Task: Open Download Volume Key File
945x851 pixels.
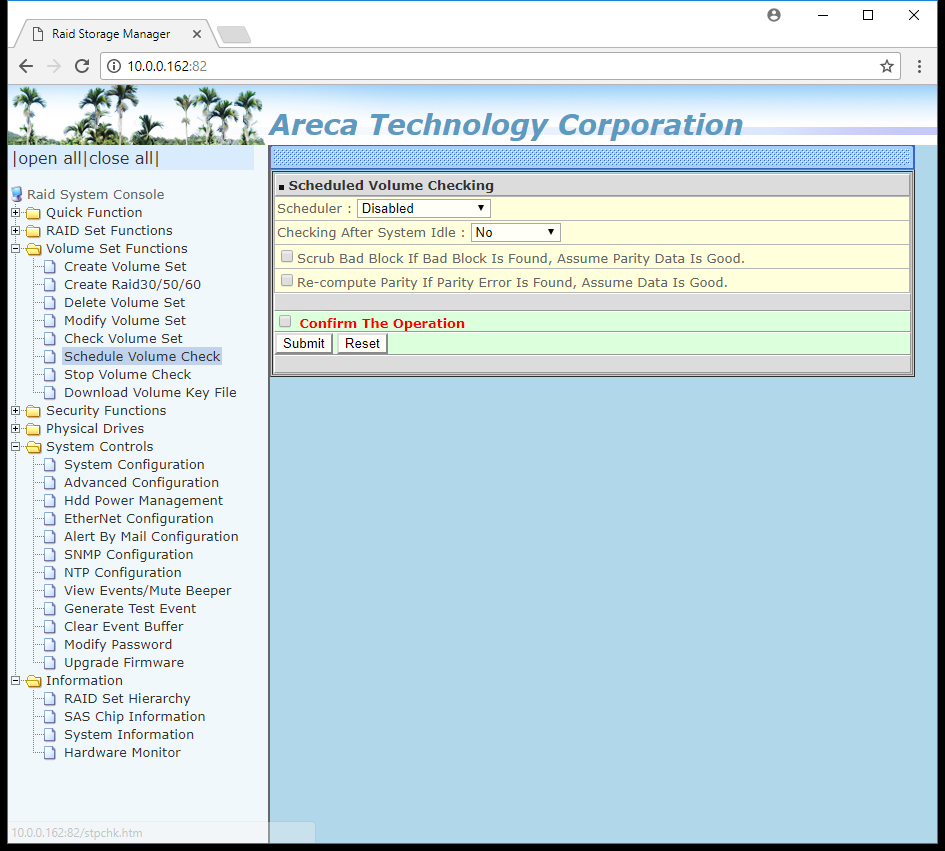Action: point(150,393)
